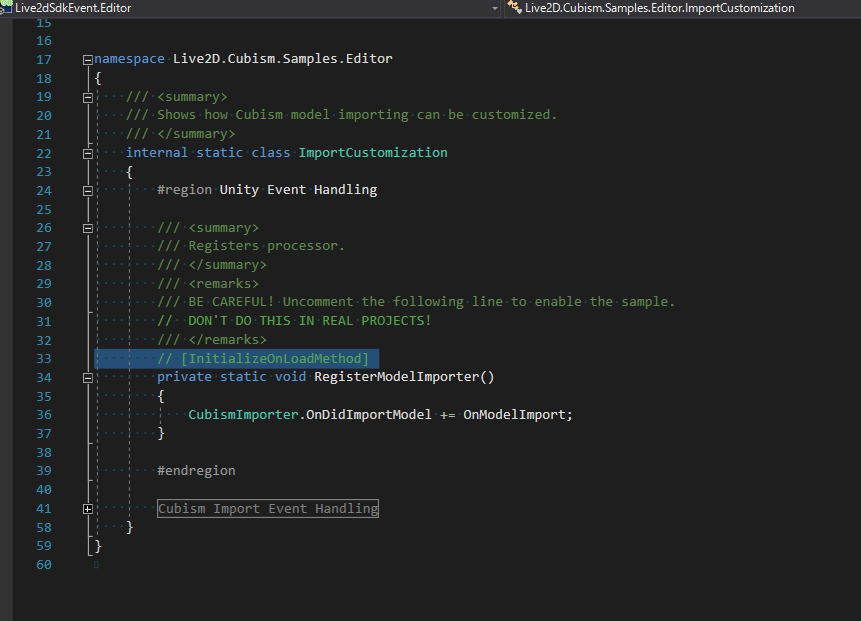Viewport: 861px width, 621px height.
Task: Click the </remarks> tag on line 32
Action: click(227, 340)
